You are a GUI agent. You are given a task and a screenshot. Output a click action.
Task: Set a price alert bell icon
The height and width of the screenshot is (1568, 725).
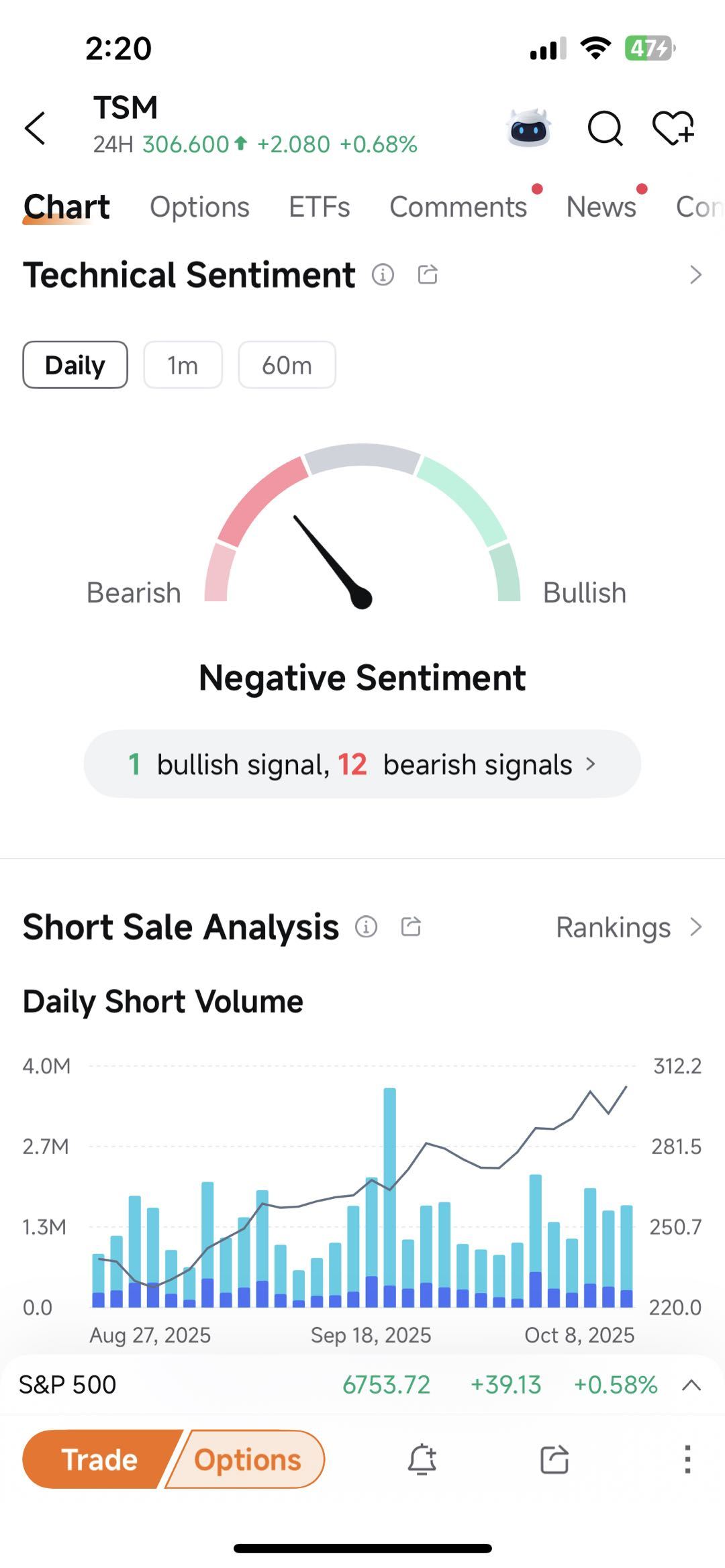click(422, 1459)
